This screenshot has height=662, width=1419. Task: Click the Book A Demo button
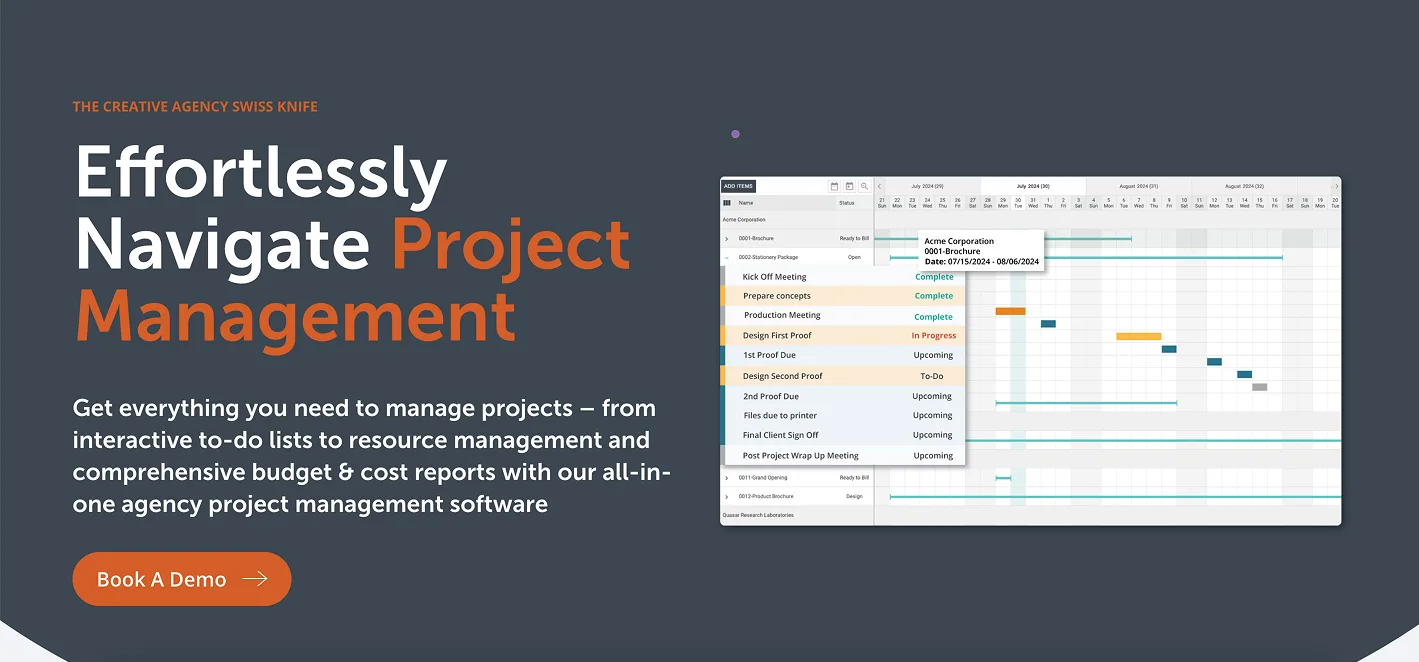click(x=181, y=579)
